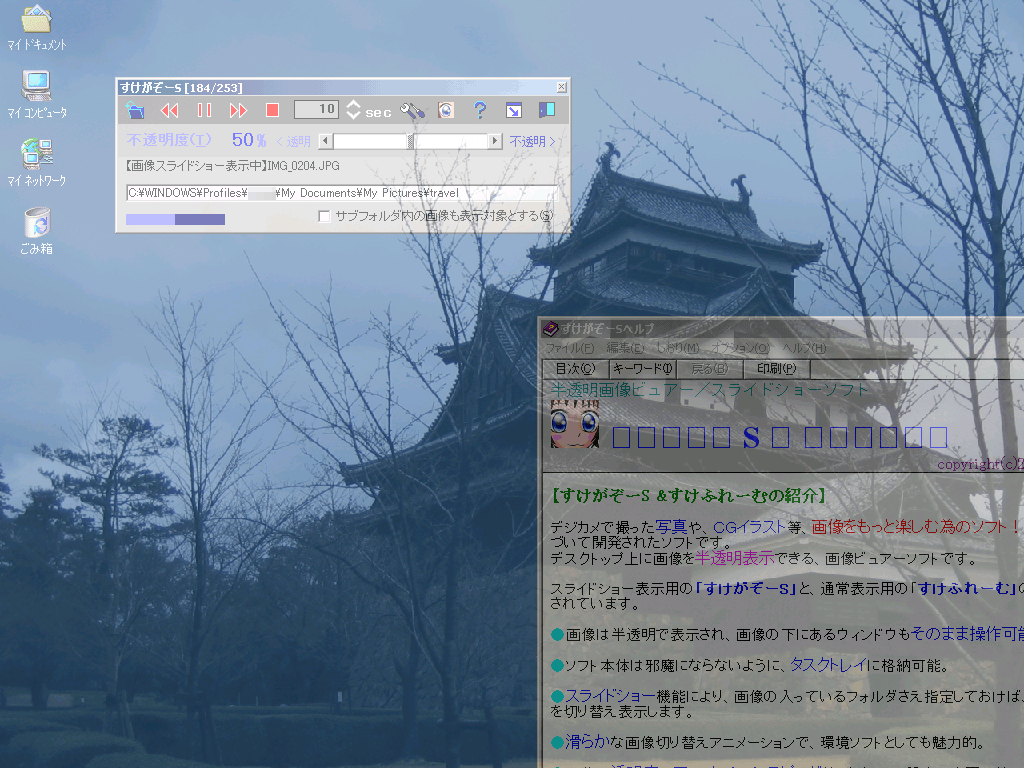Viewport: 1024px width, 768px height.
Task: Enable the サブフォルダ内の画像 checkbox
Action: [x=324, y=216]
